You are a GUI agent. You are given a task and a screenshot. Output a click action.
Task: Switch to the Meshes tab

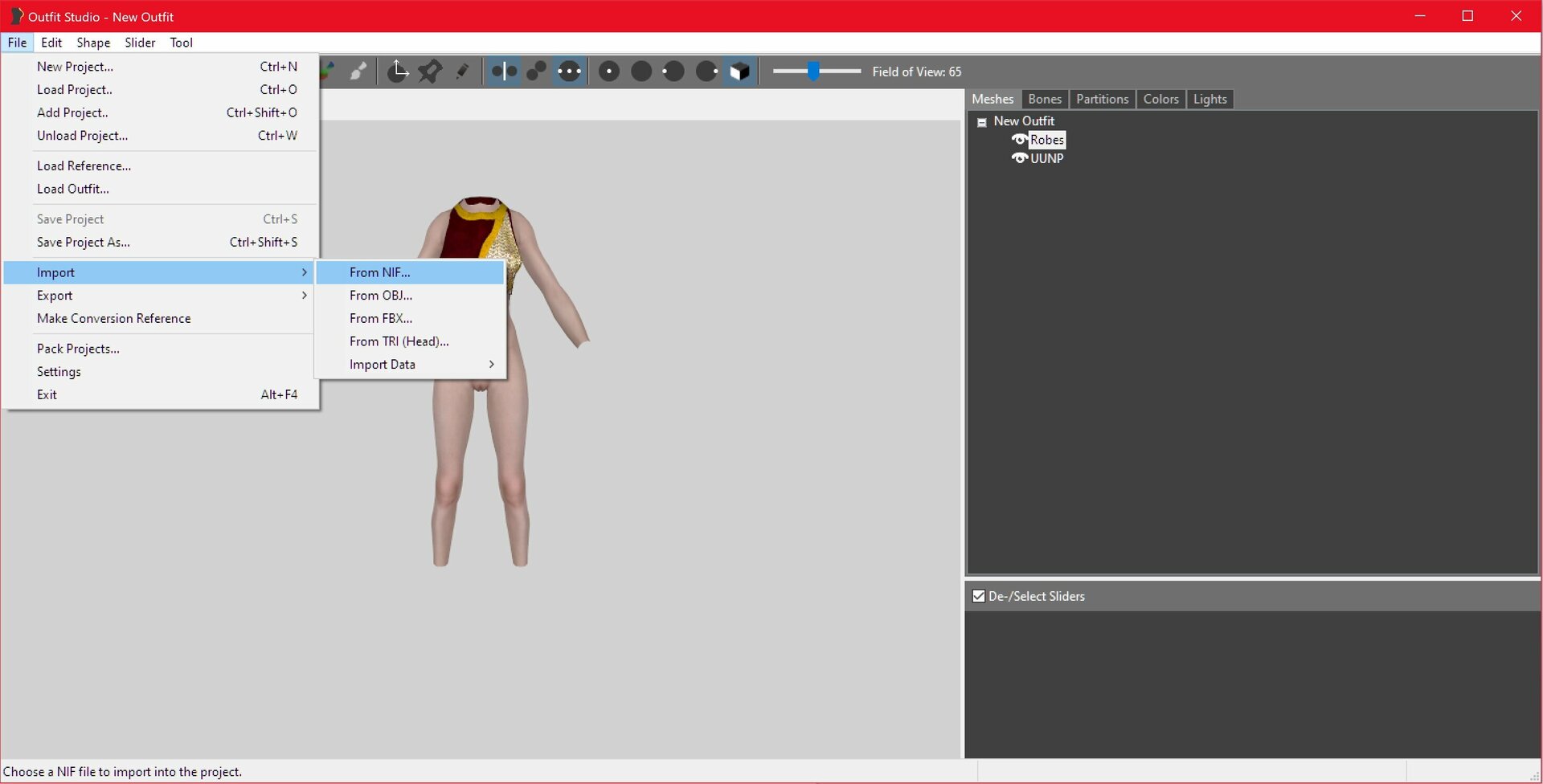click(993, 99)
